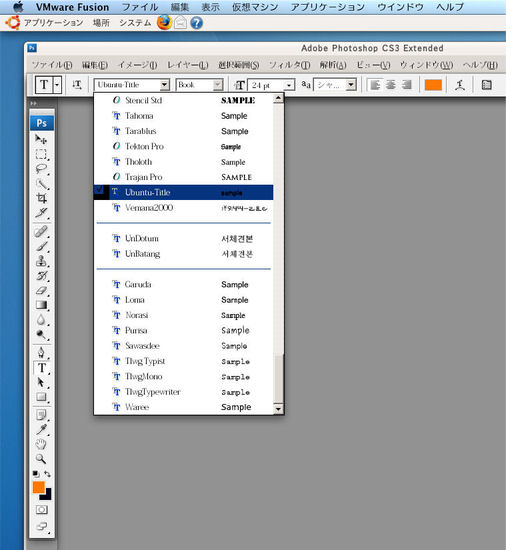Select the Notes tool
506x550 pixels.
41,415
